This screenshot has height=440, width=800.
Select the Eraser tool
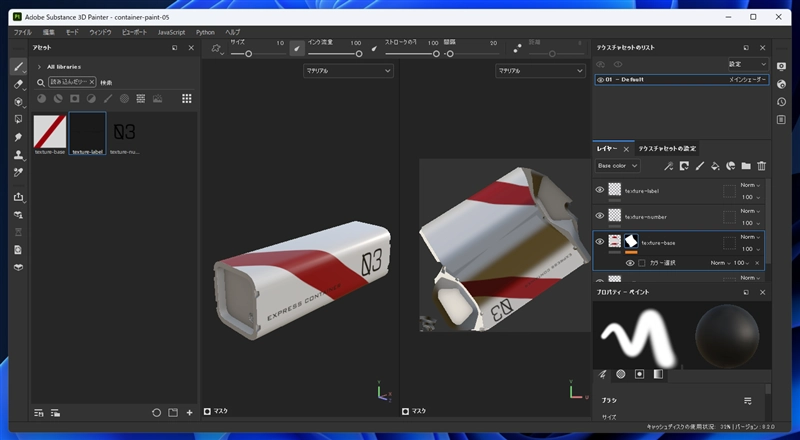[x=18, y=84]
